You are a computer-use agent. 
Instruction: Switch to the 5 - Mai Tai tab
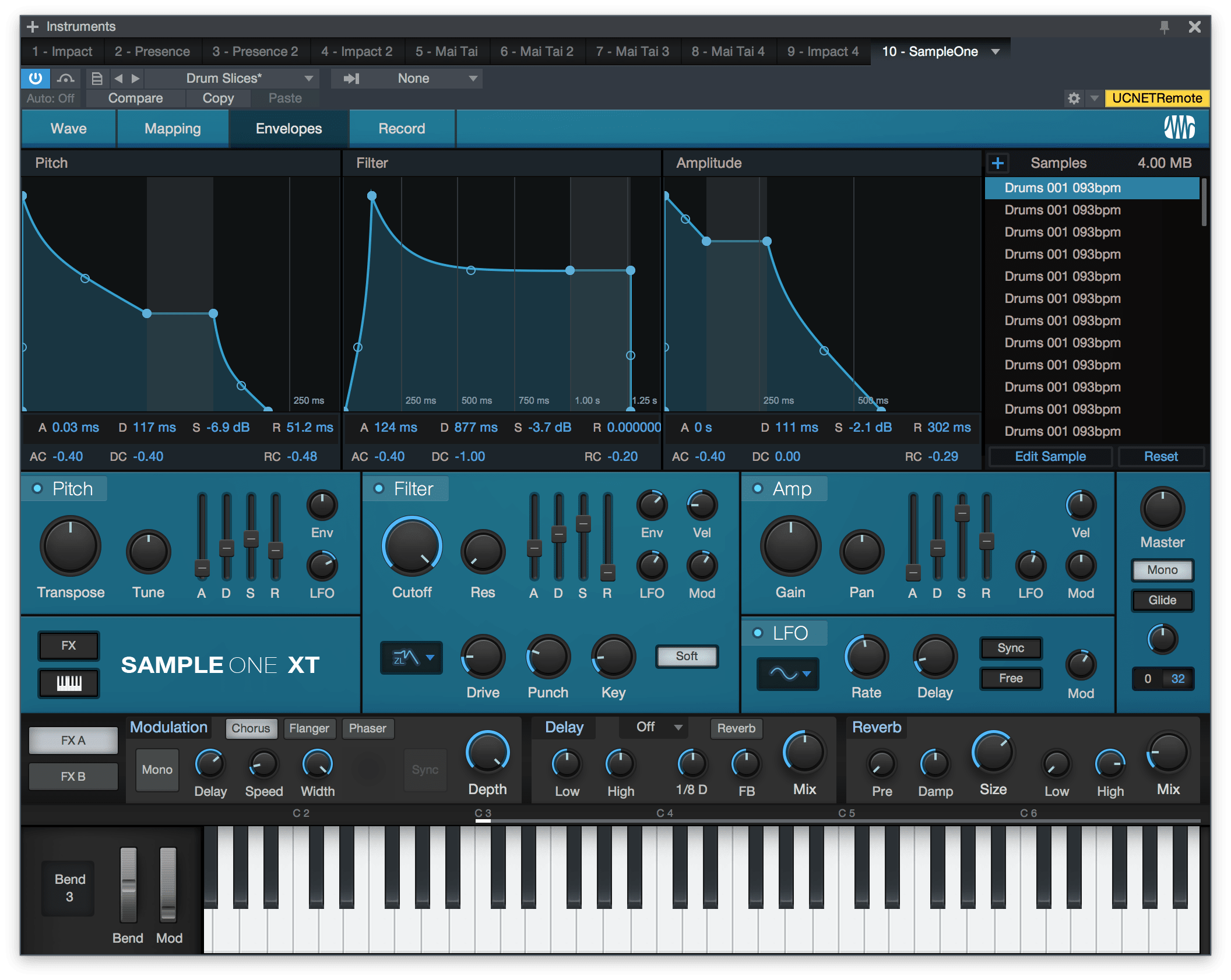446,52
